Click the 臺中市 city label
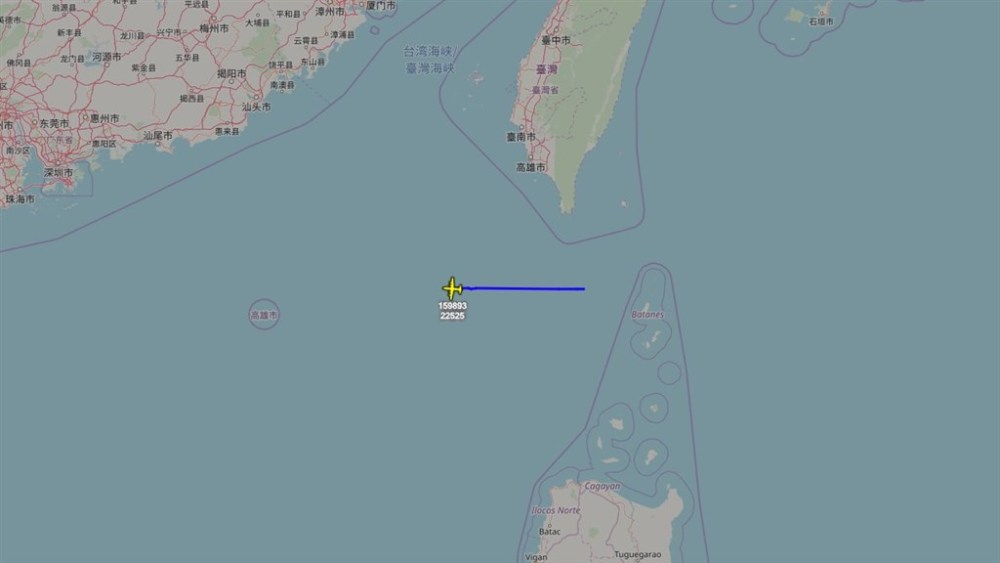The width and height of the screenshot is (1000, 563). pyautogui.click(x=556, y=40)
